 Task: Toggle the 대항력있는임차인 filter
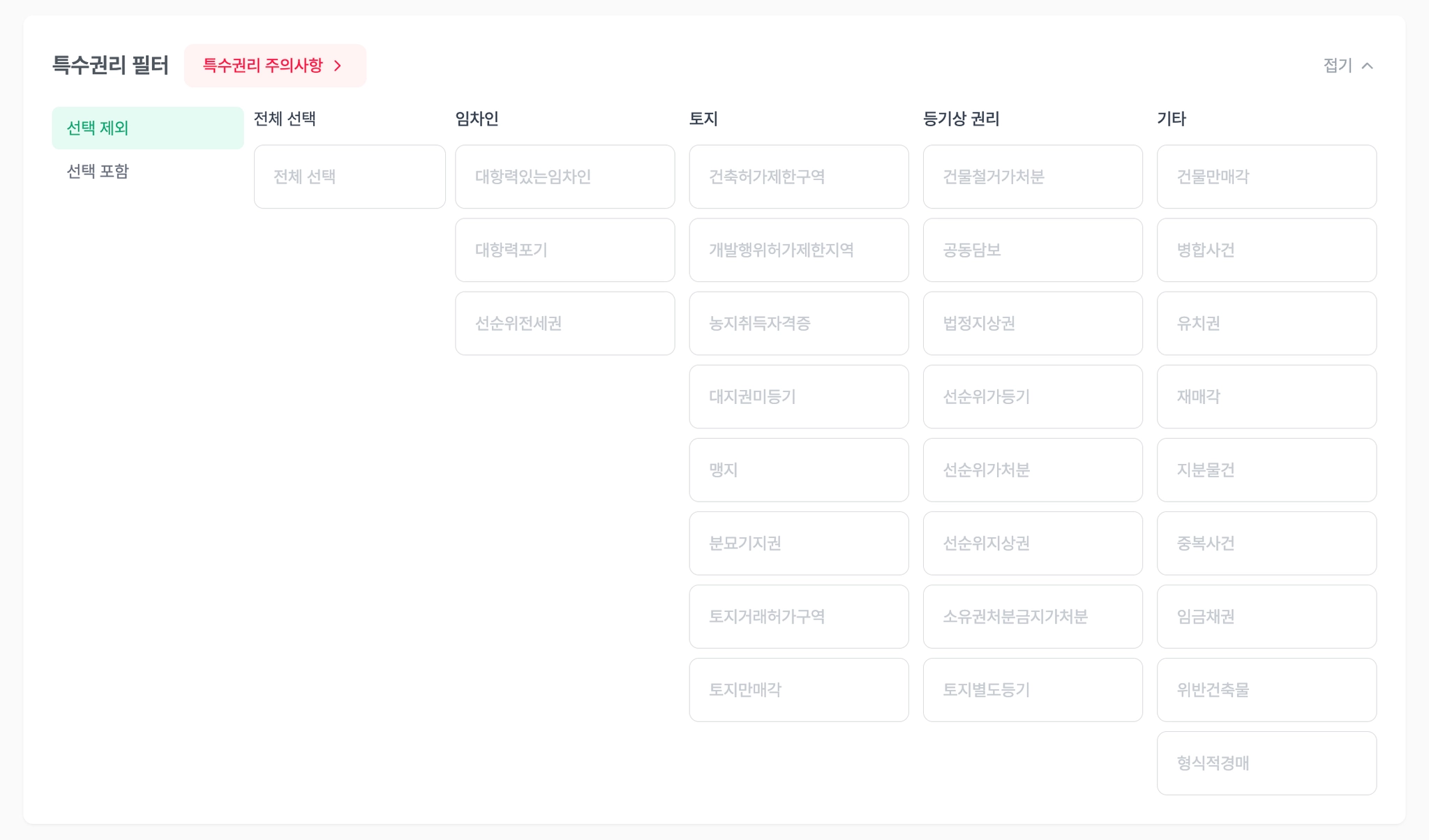coord(564,177)
